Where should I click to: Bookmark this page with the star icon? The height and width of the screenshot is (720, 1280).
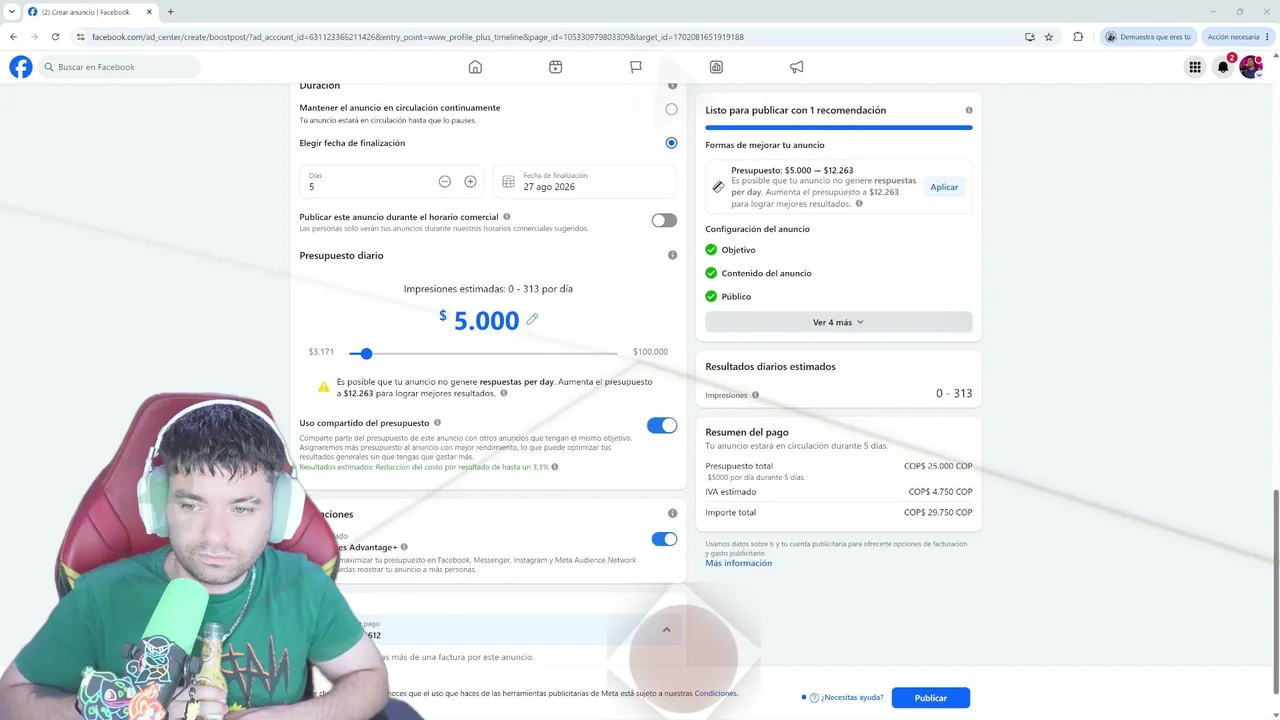tap(1049, 37)
